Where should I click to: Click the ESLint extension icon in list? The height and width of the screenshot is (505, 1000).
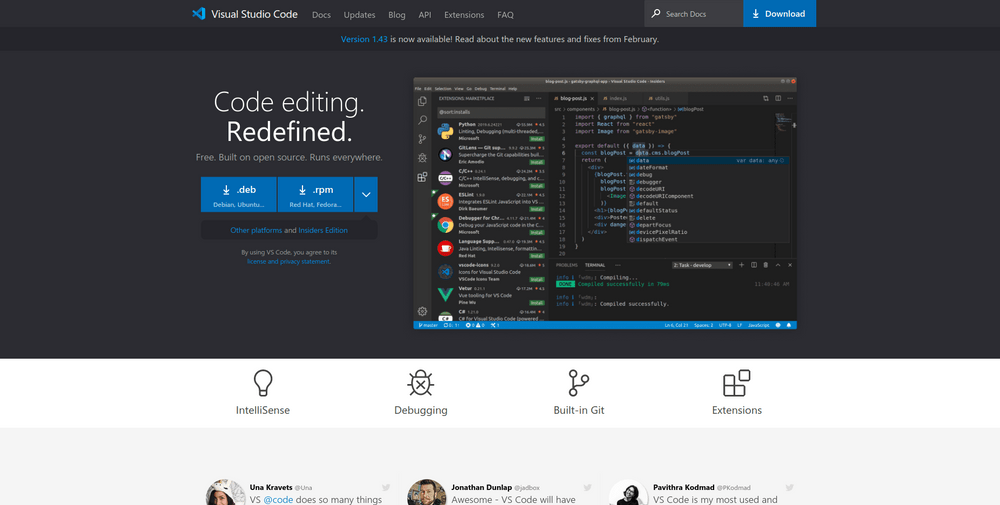tap(445, 201)
